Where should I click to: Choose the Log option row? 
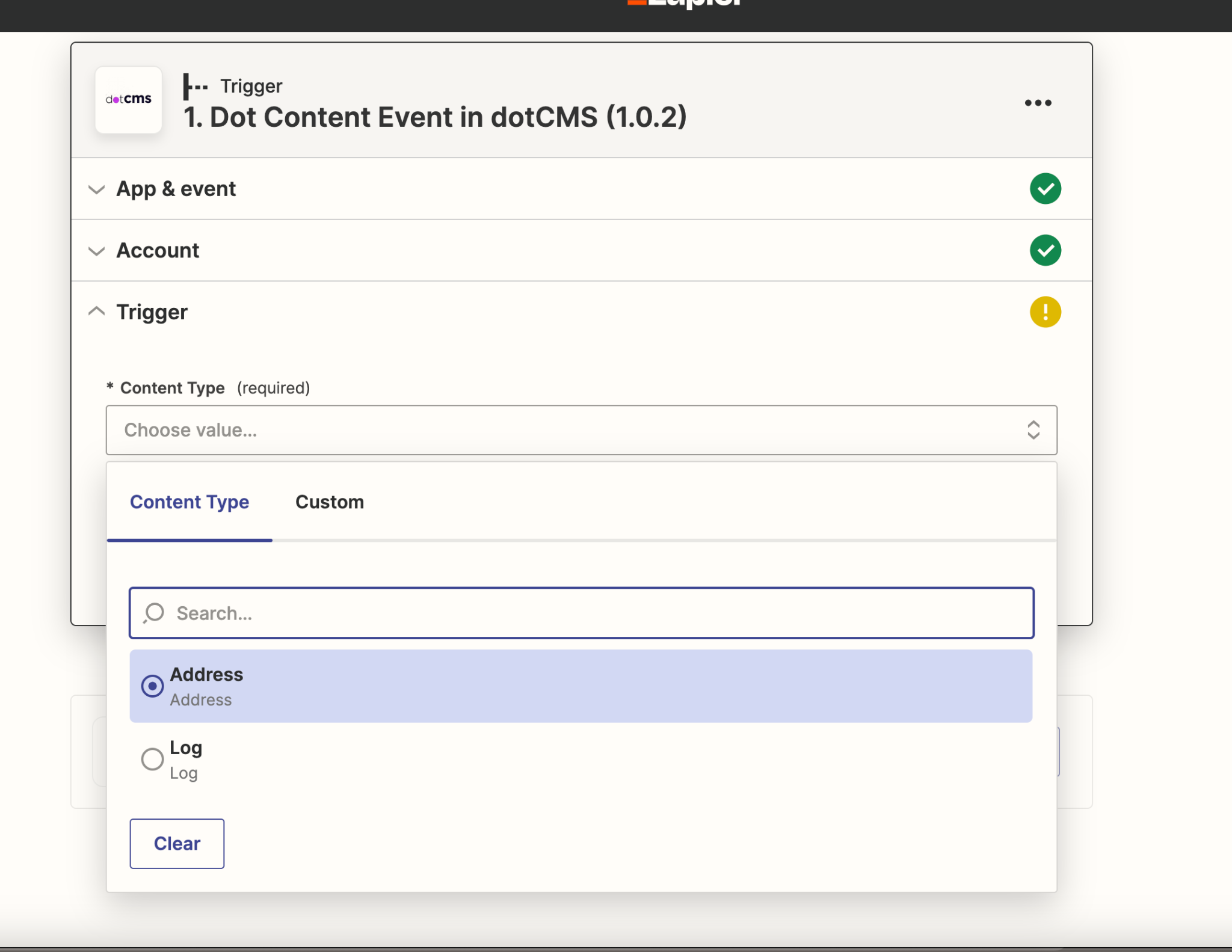tap(580, 760)
